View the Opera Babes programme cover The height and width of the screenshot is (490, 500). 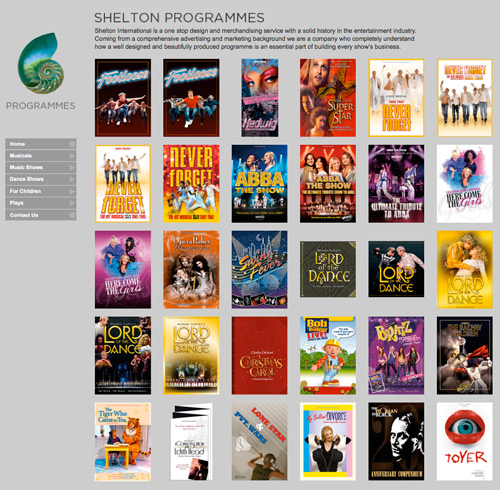point(191,269)
